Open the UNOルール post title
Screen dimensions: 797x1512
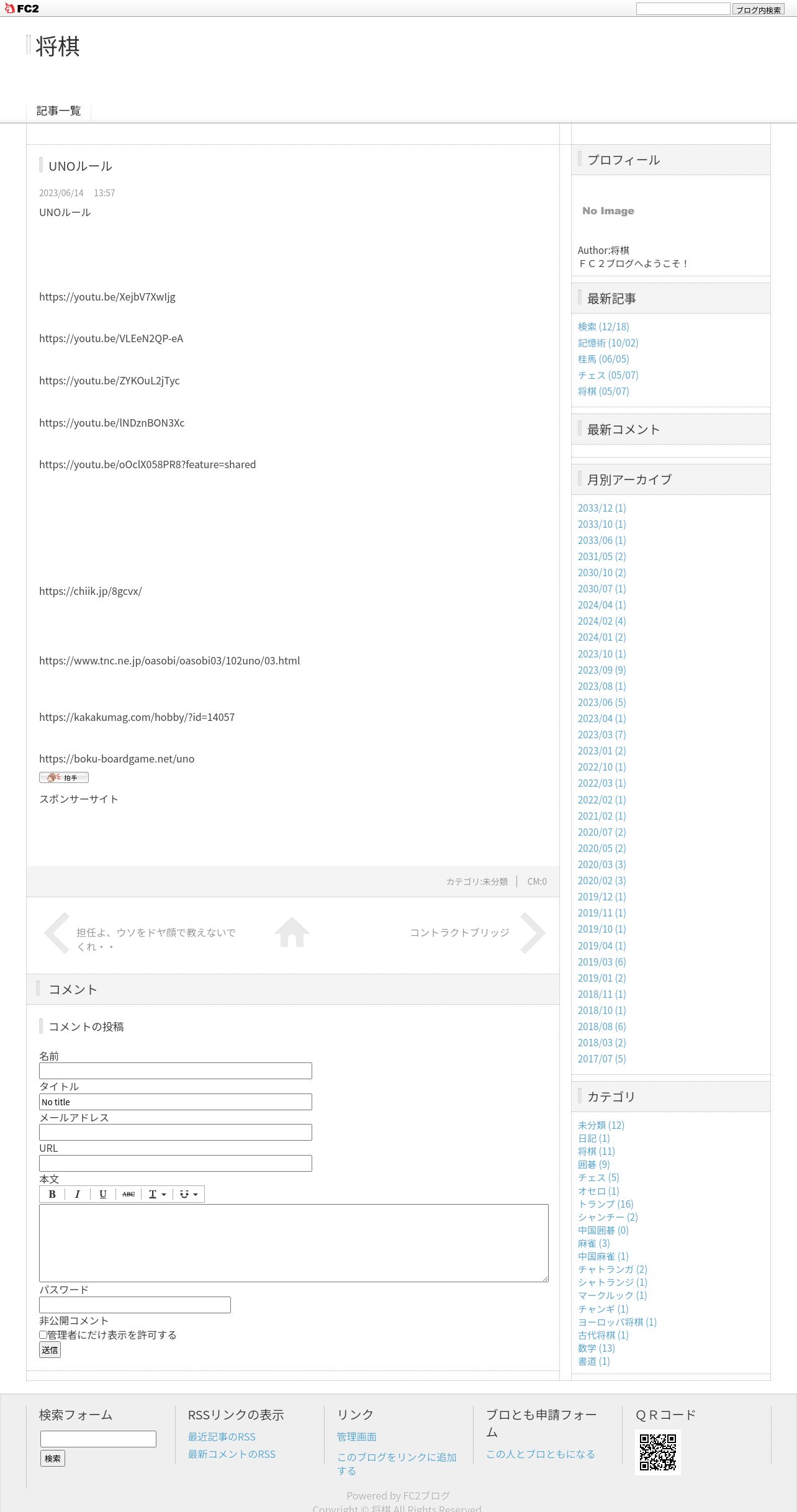pyautogui.click(x=80, y=166)
